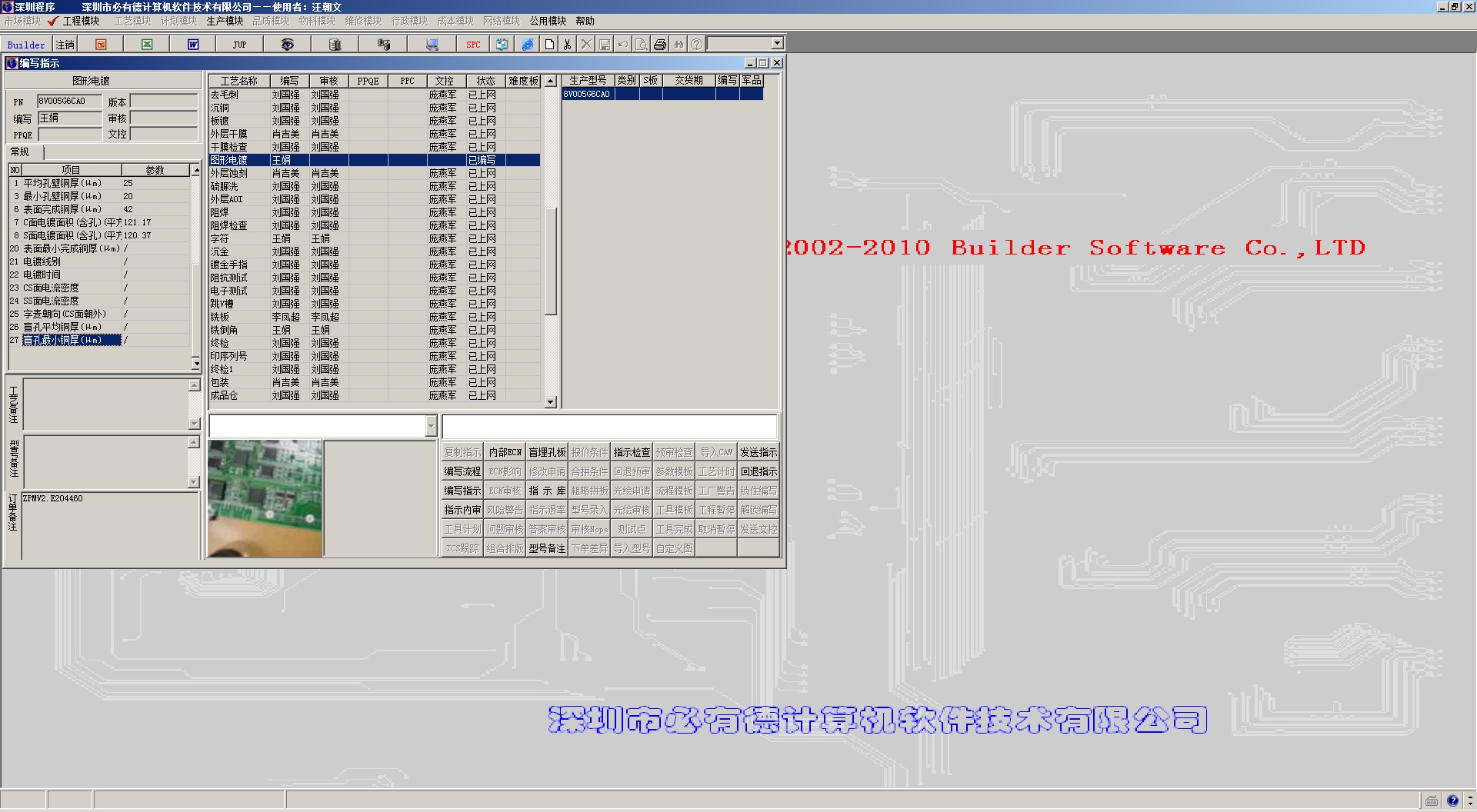The height and width of the screenshot is (812, 1477).
Task: Select the 常规 tab
Action: point(20,152)
